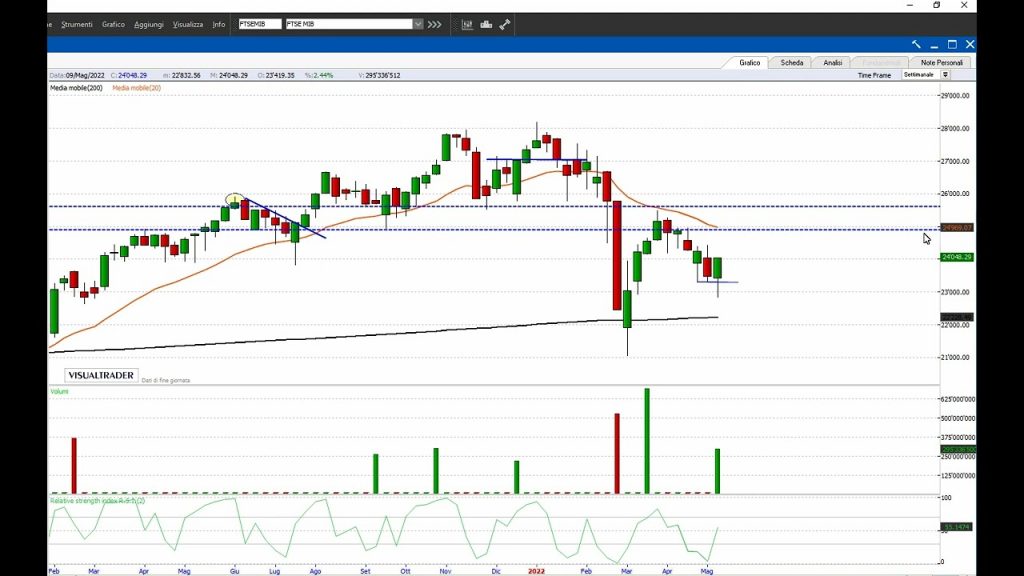
Task: Switch to the Scheda tab
Action: [791, 62]
